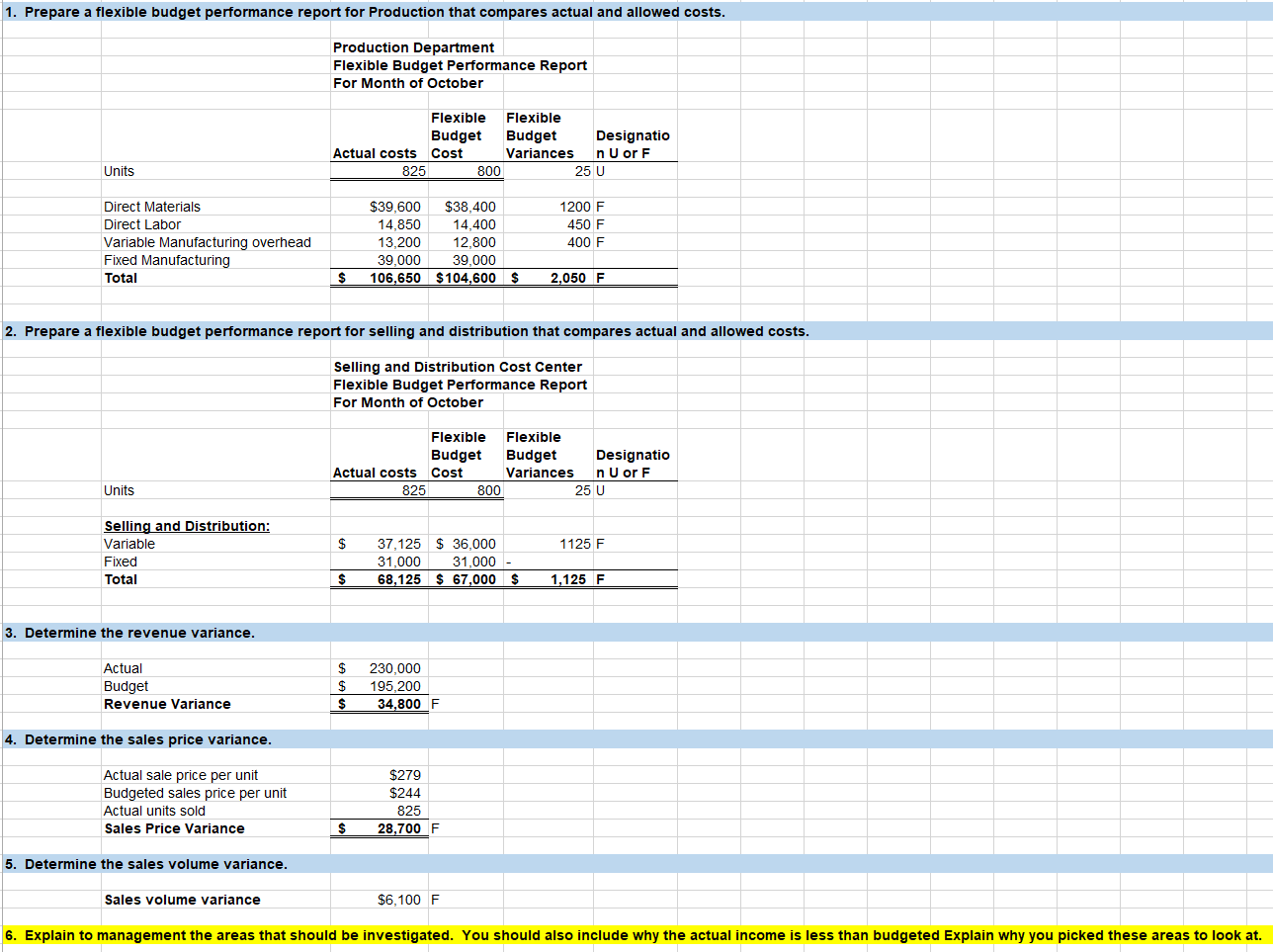Screen dimensions: 1273x952
Task: Select the Sales volume variance value $6,100
Action: coord(399,900)
